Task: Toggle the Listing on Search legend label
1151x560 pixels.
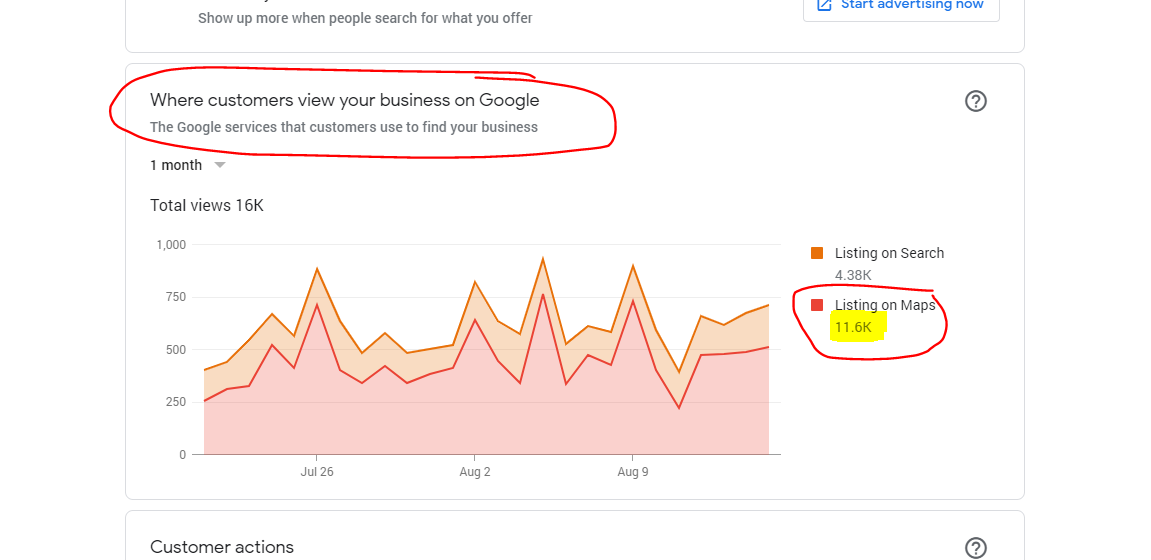Action: [x=889, y=253]
